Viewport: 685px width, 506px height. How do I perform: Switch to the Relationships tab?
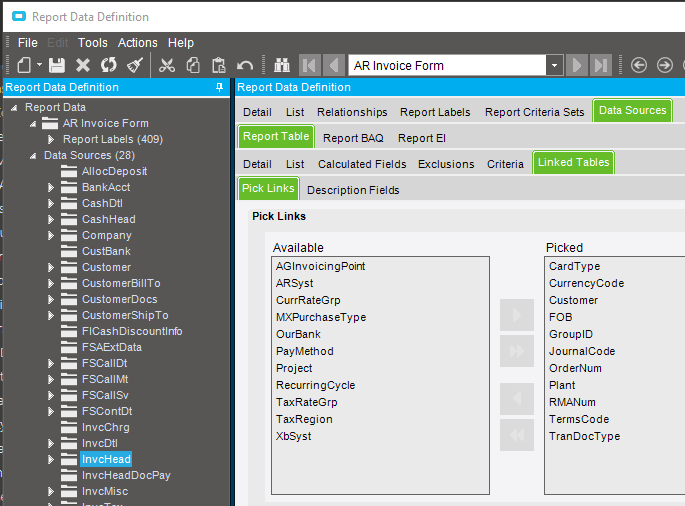[x=352, y=112]
